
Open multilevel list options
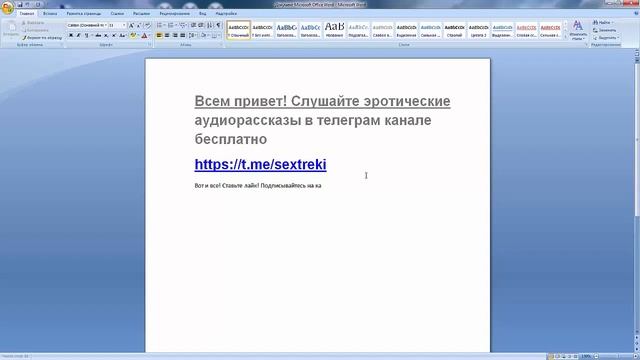[x=182, y=25]
